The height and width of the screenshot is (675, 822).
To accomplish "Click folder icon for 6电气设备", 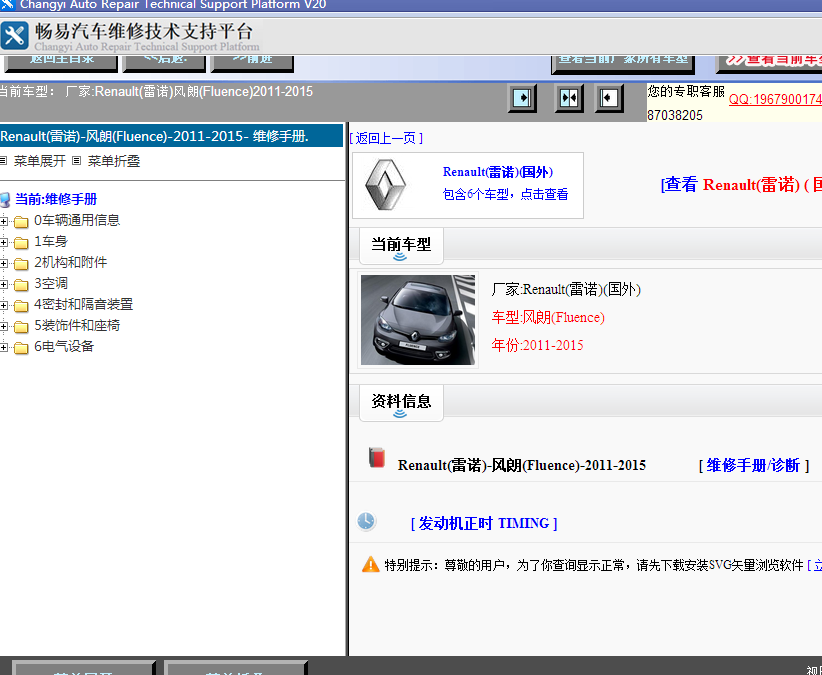I will [21, 347].
